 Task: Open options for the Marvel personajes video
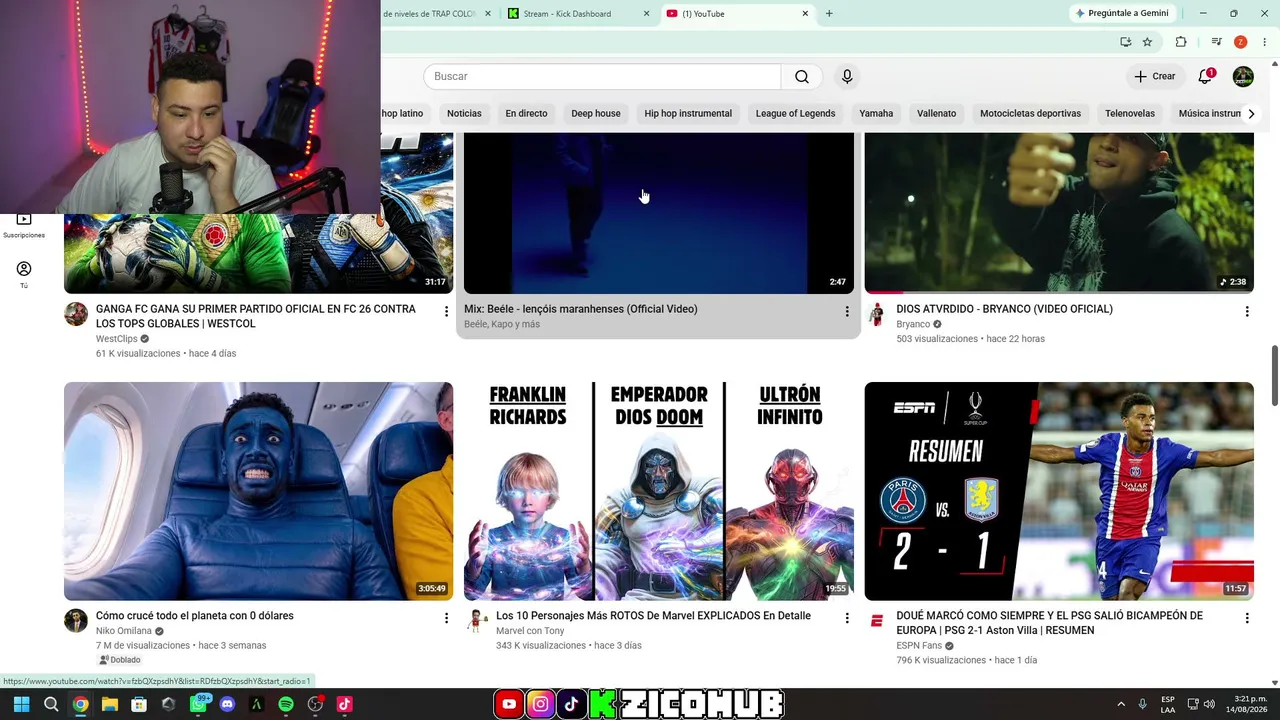click(x=847, y=619)
